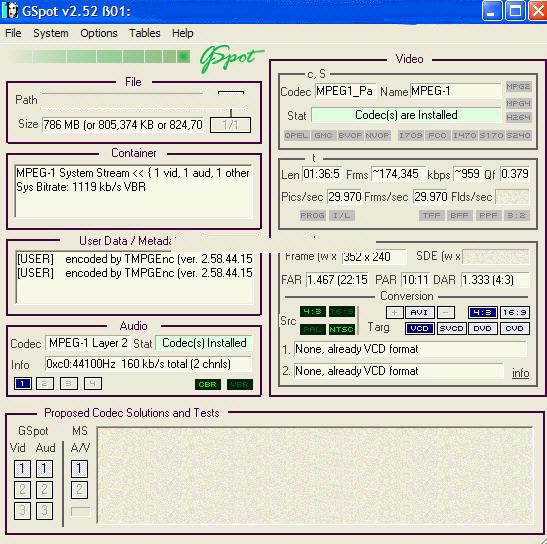This screenshot has width=547, height=544.
Task: Click the I709 colorimetry indicator
Action: tap(411, 135)
